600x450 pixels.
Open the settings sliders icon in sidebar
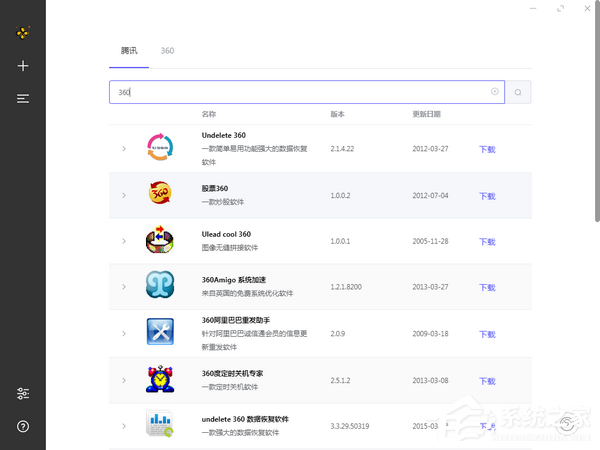click(x=23, y=394)
